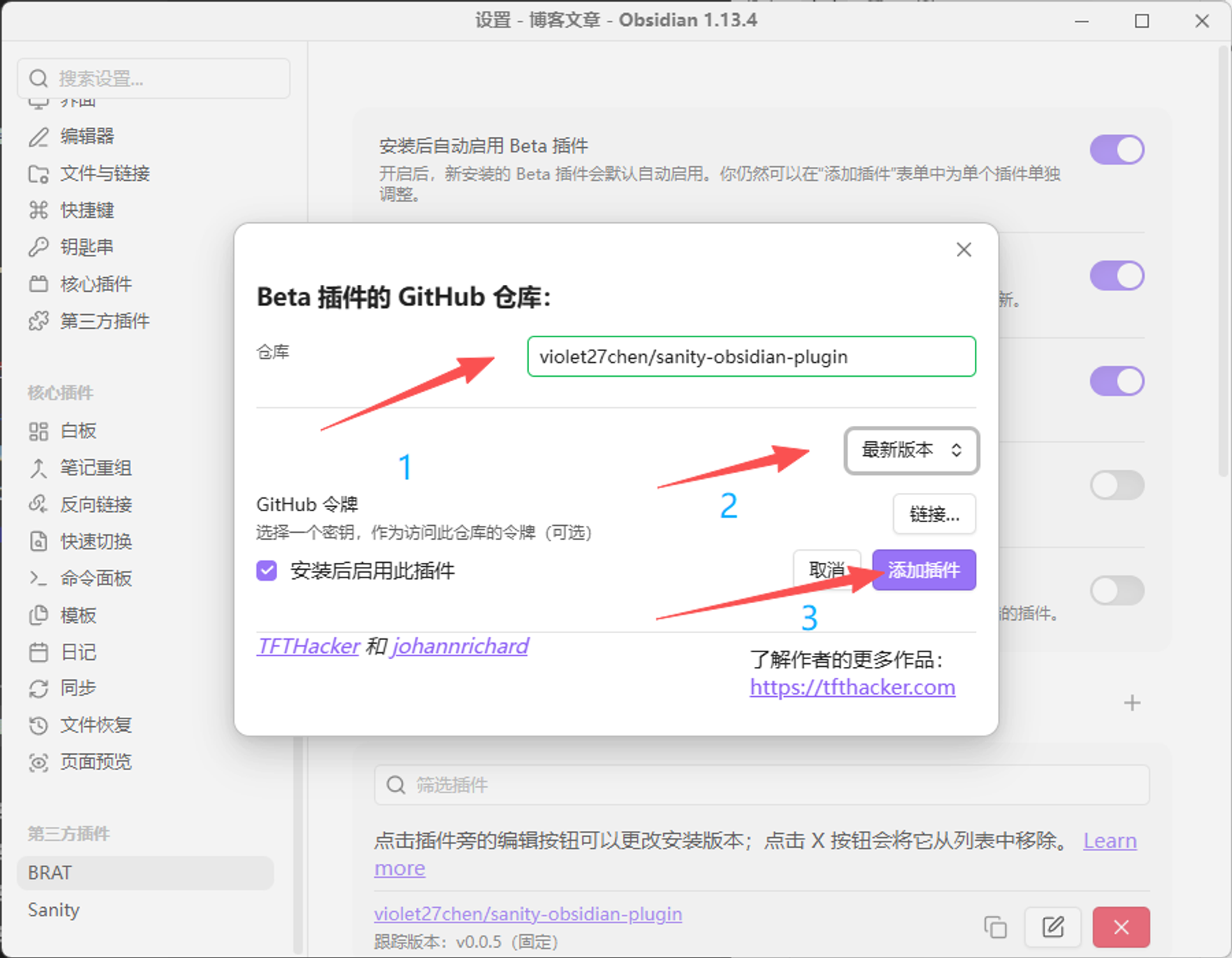Toggle the third purple switch behind the dialog
Image resolution: width=1232 pixels, height=958 pixels.
(1117, 381)
